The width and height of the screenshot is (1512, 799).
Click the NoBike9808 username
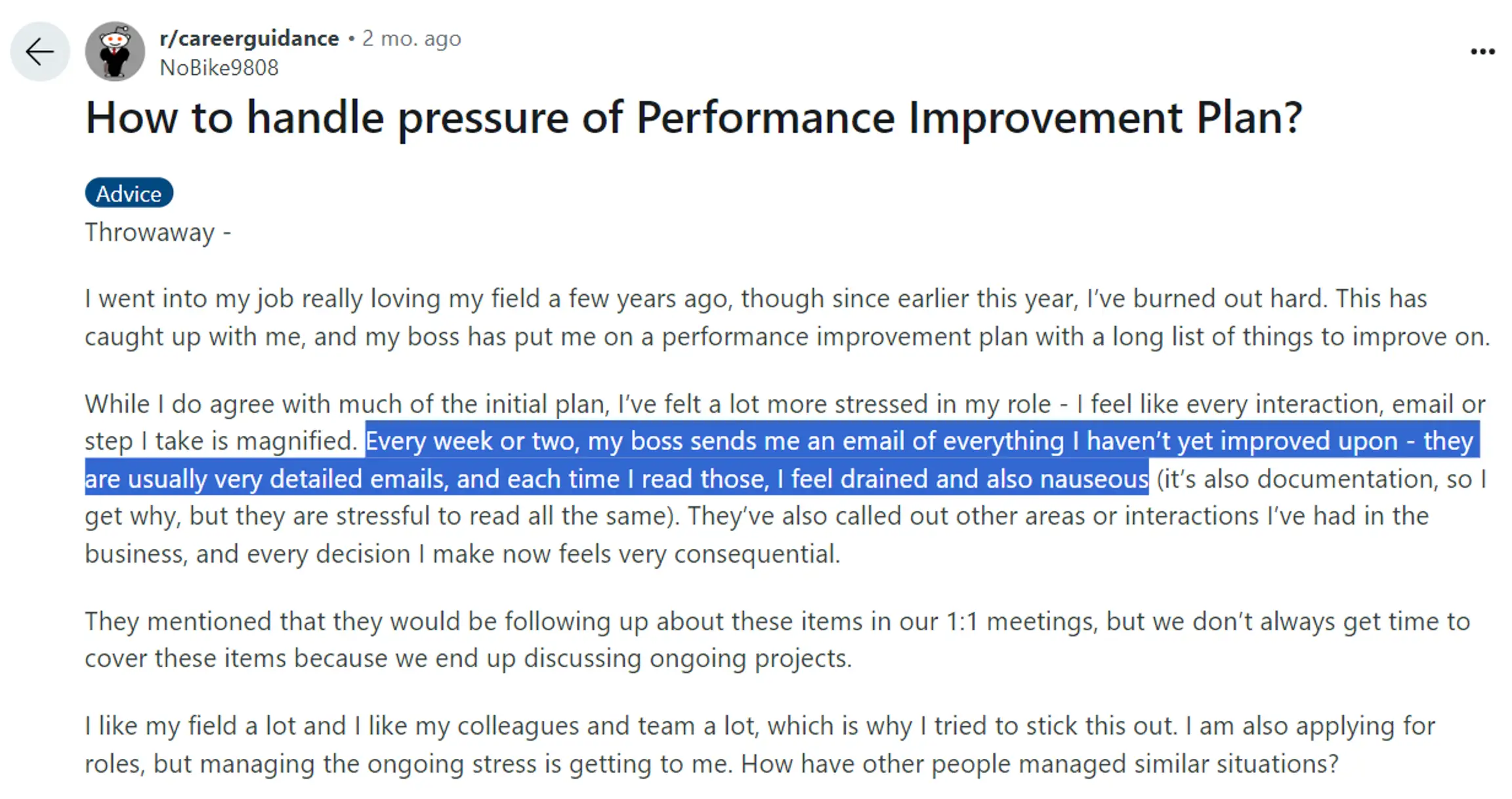pos(220,67)
